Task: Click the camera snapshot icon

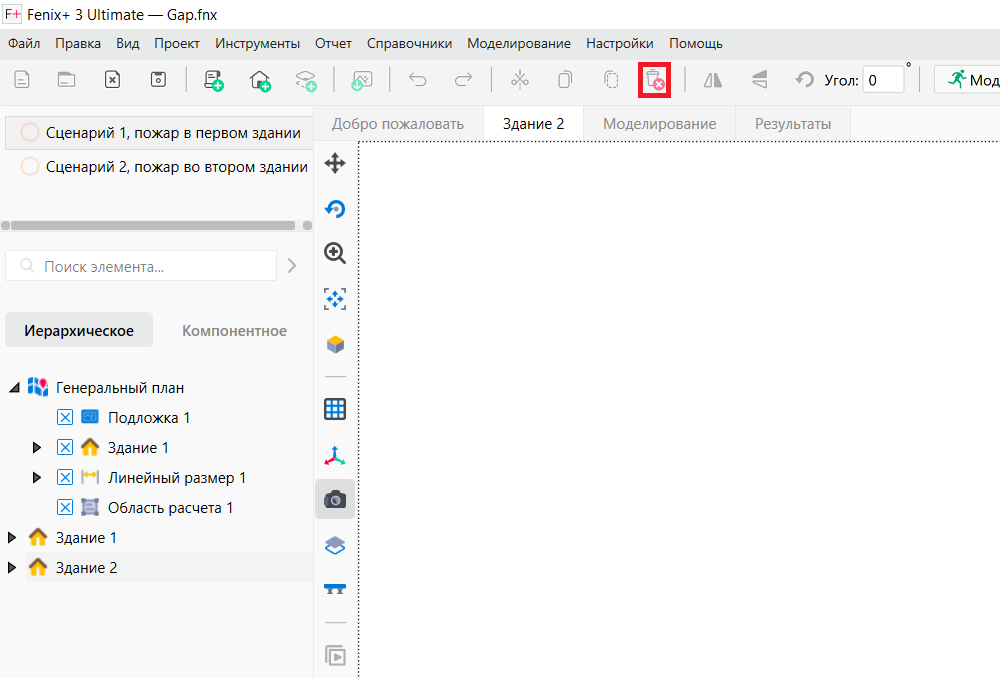Action: (335, 499)
